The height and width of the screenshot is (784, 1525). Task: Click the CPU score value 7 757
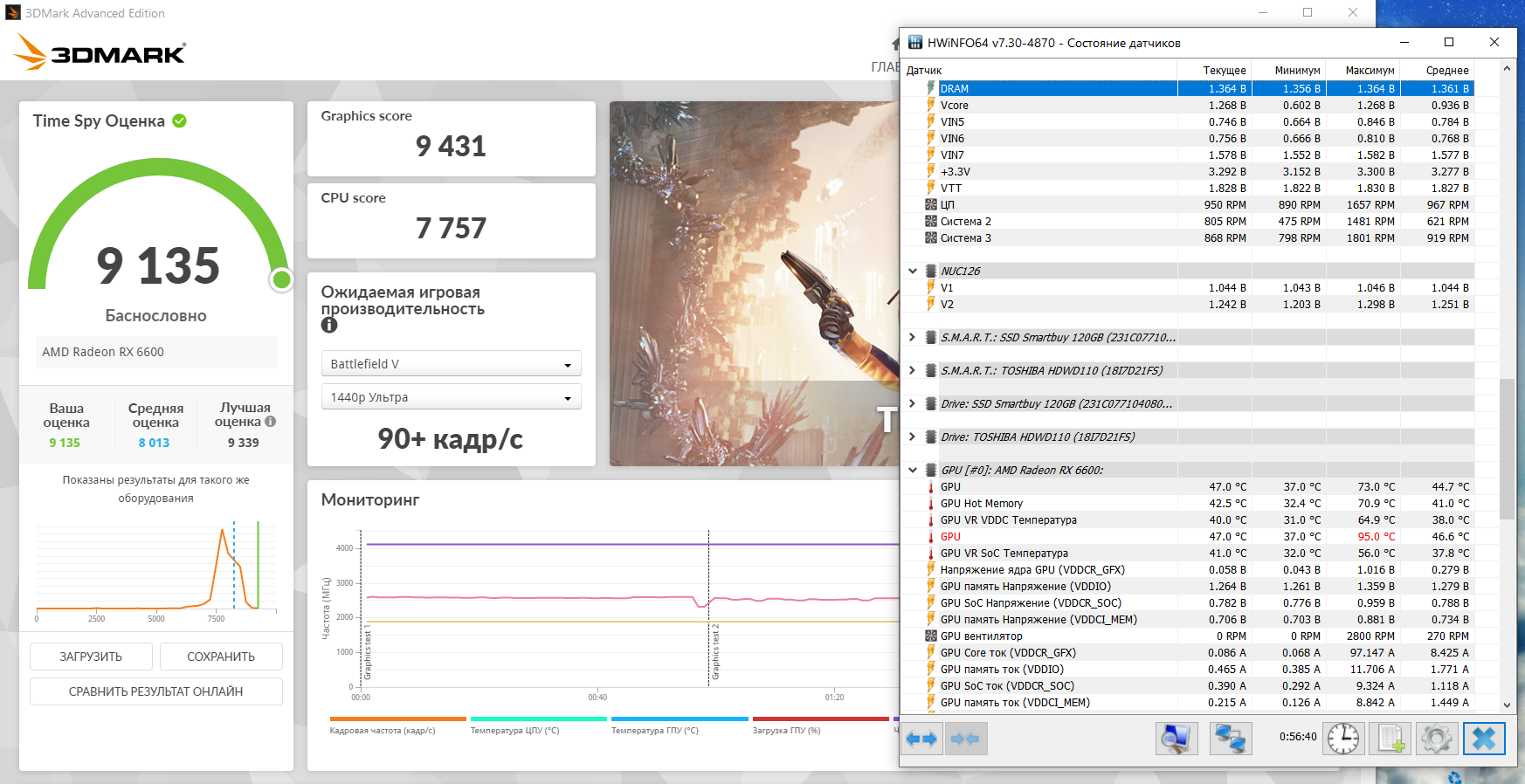click(451, 228)
